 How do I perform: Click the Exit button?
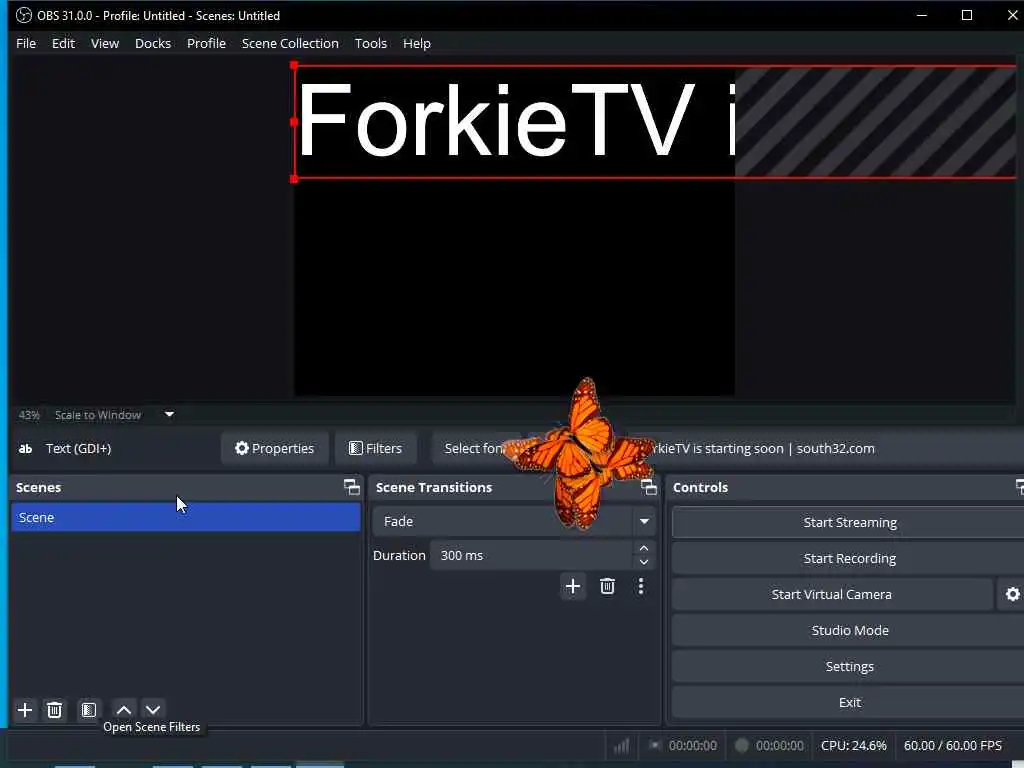coord(849,702)
